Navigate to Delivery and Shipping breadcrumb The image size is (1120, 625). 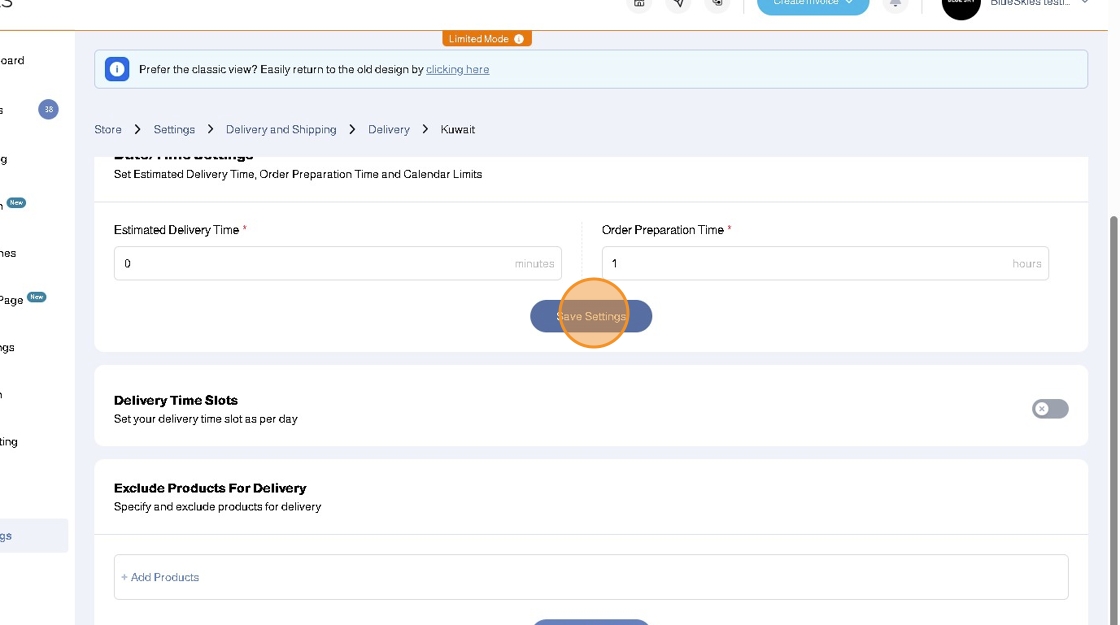click(x=281, y=129)
